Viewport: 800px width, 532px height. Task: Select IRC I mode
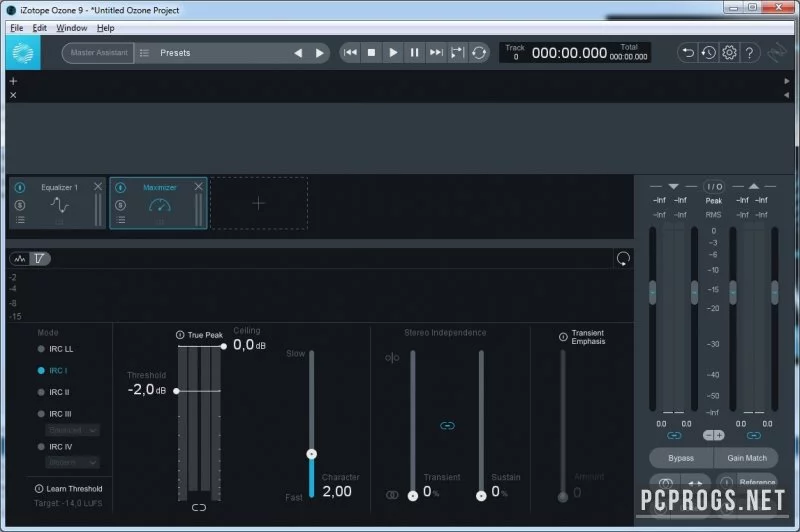[x=53, y=370]
